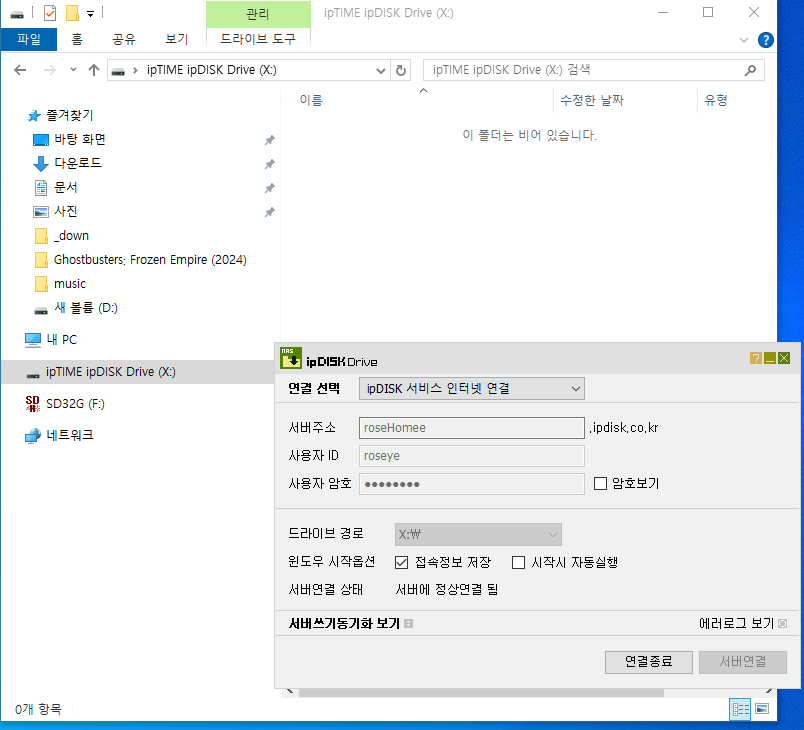Click the New Folder icon in quick access toolbar
This screenshot has height=730, width=804.
(72, 13)
